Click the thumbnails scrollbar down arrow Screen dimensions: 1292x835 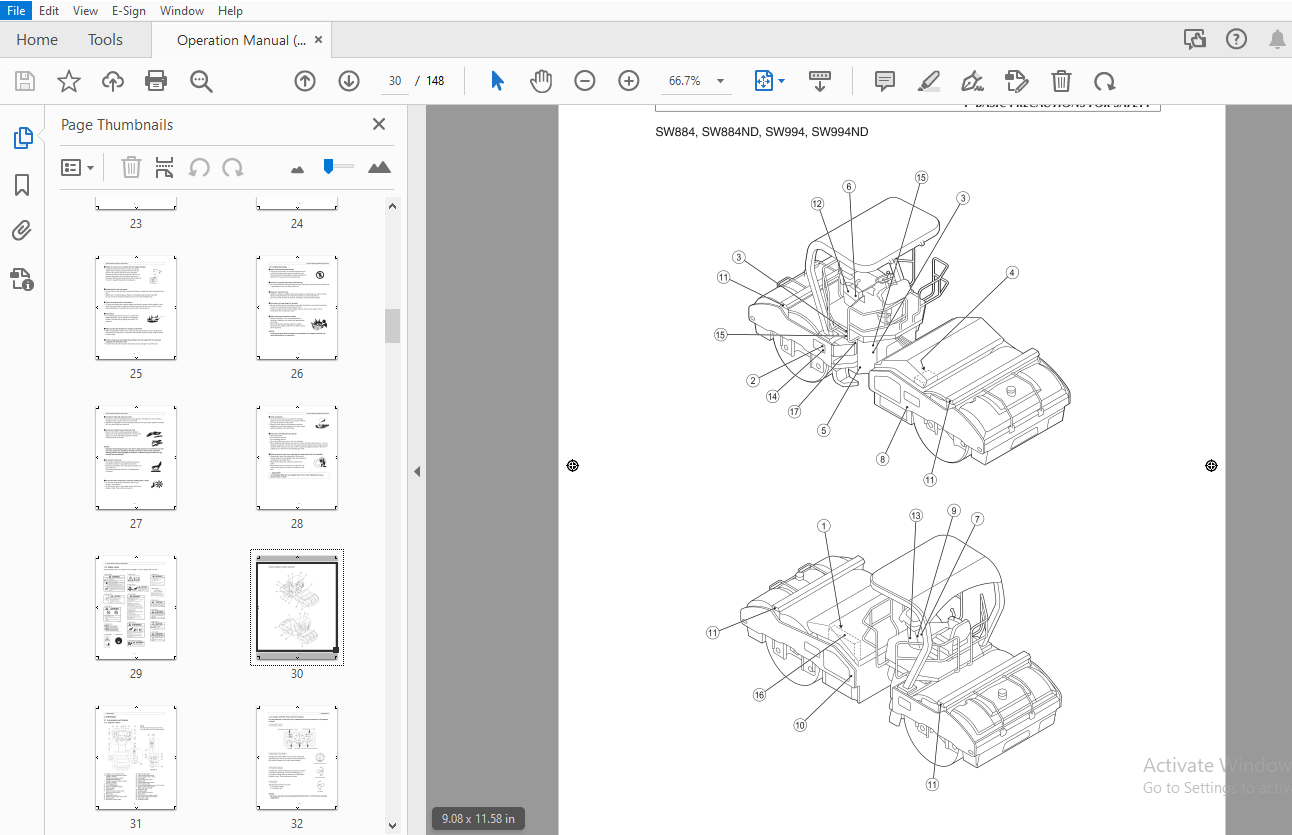coord(392,825)
